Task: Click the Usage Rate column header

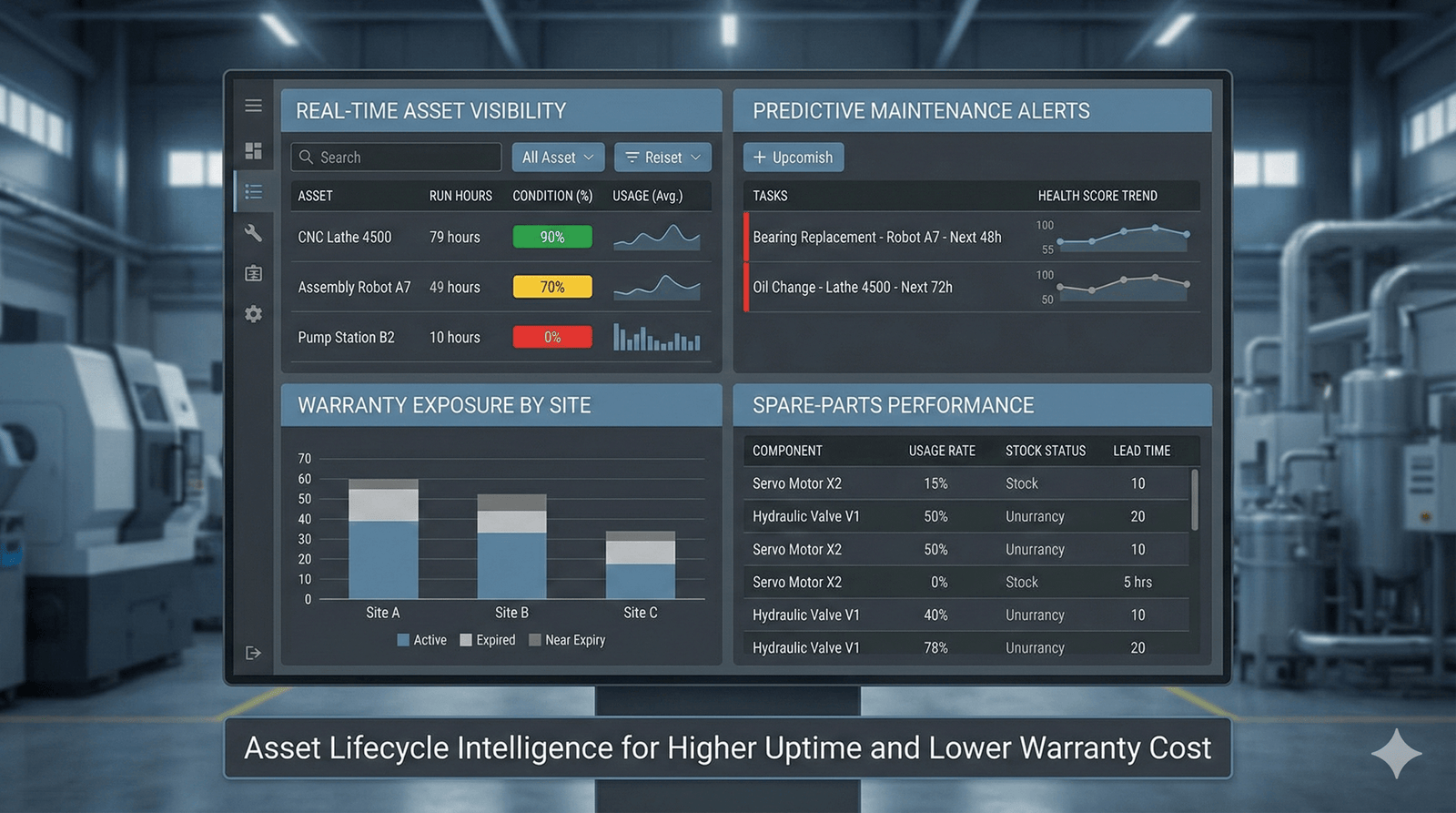Action: point(942,451)
